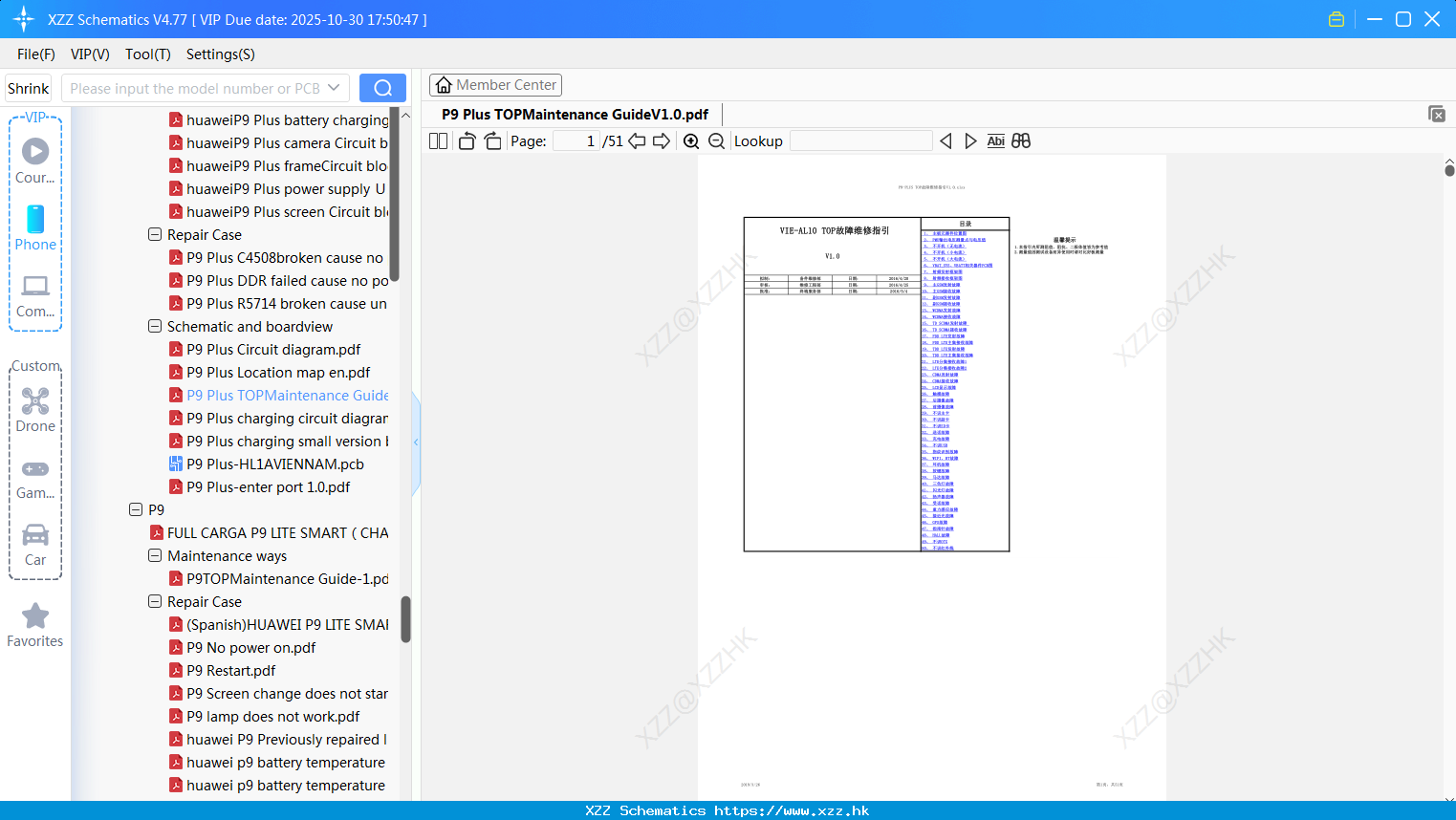Collapse the P9 Repair Case folder
The width and height of the screenshot is (1456, 820).
(x=155, y=601)
